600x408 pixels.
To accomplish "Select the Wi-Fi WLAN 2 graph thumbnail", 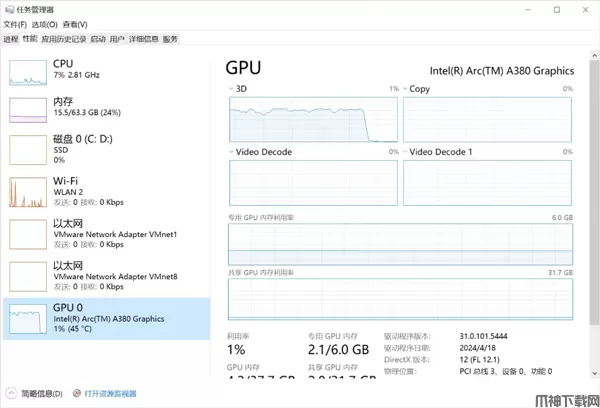I will coord(27,191).
